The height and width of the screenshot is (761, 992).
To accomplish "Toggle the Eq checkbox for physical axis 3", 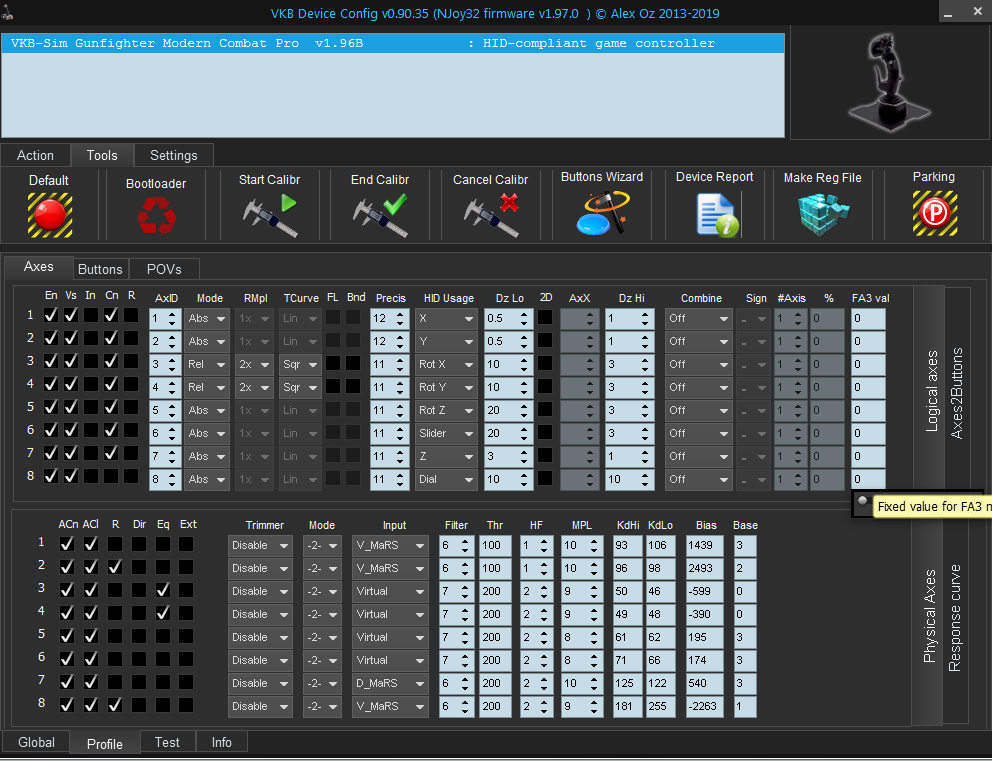I will (x=162, y=589).
